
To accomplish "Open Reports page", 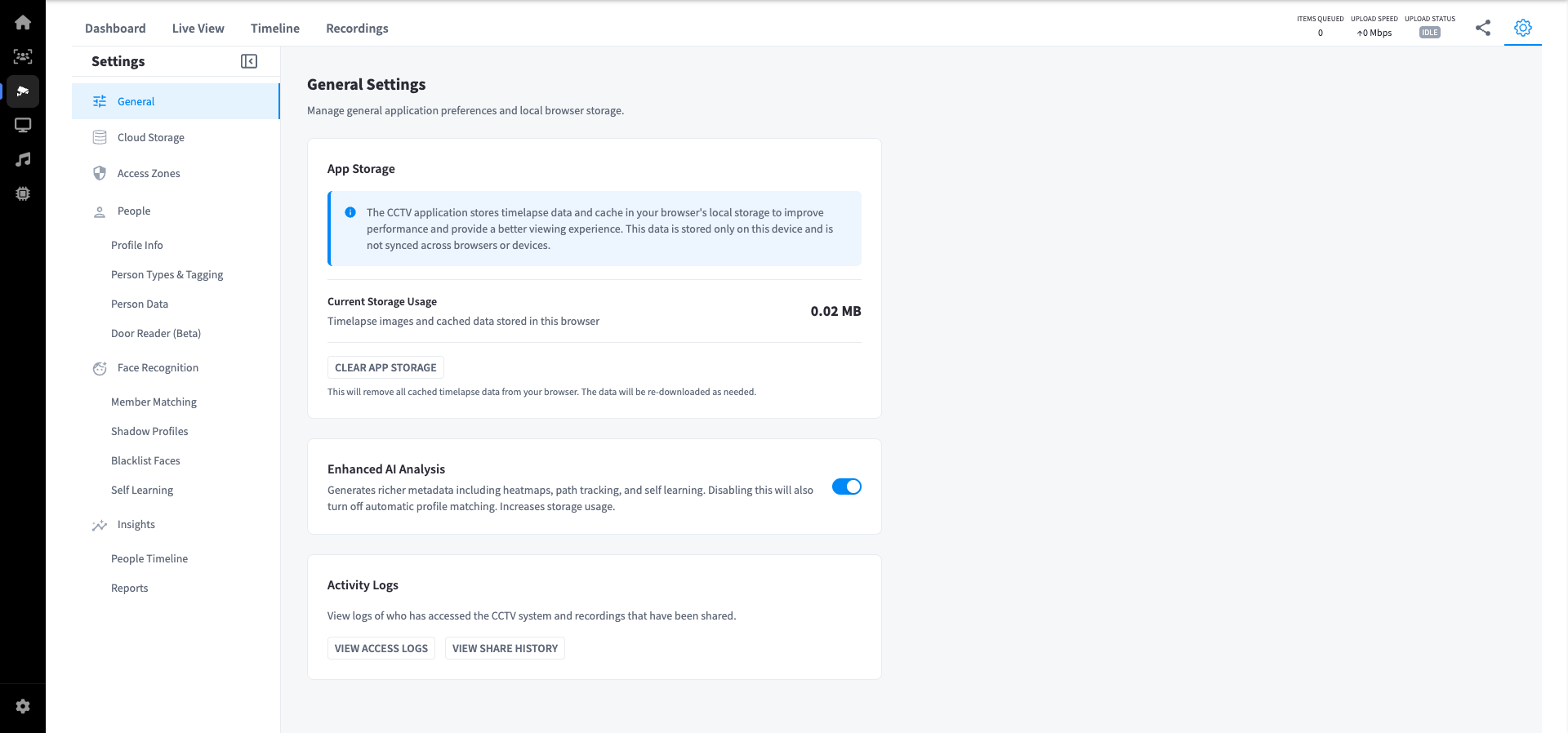I will 130,588.
